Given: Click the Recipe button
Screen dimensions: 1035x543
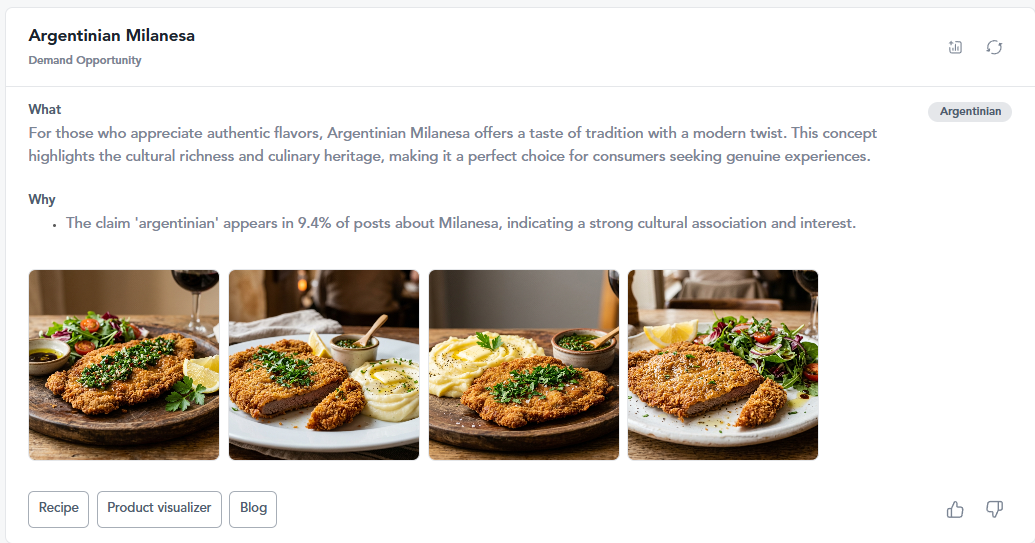Looking at the screenshot, I should (58, 509).
